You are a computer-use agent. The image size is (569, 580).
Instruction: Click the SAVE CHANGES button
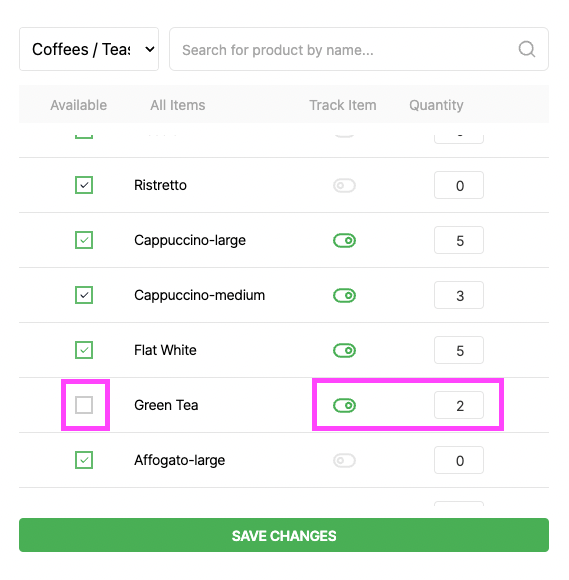(x=284, y=535)
